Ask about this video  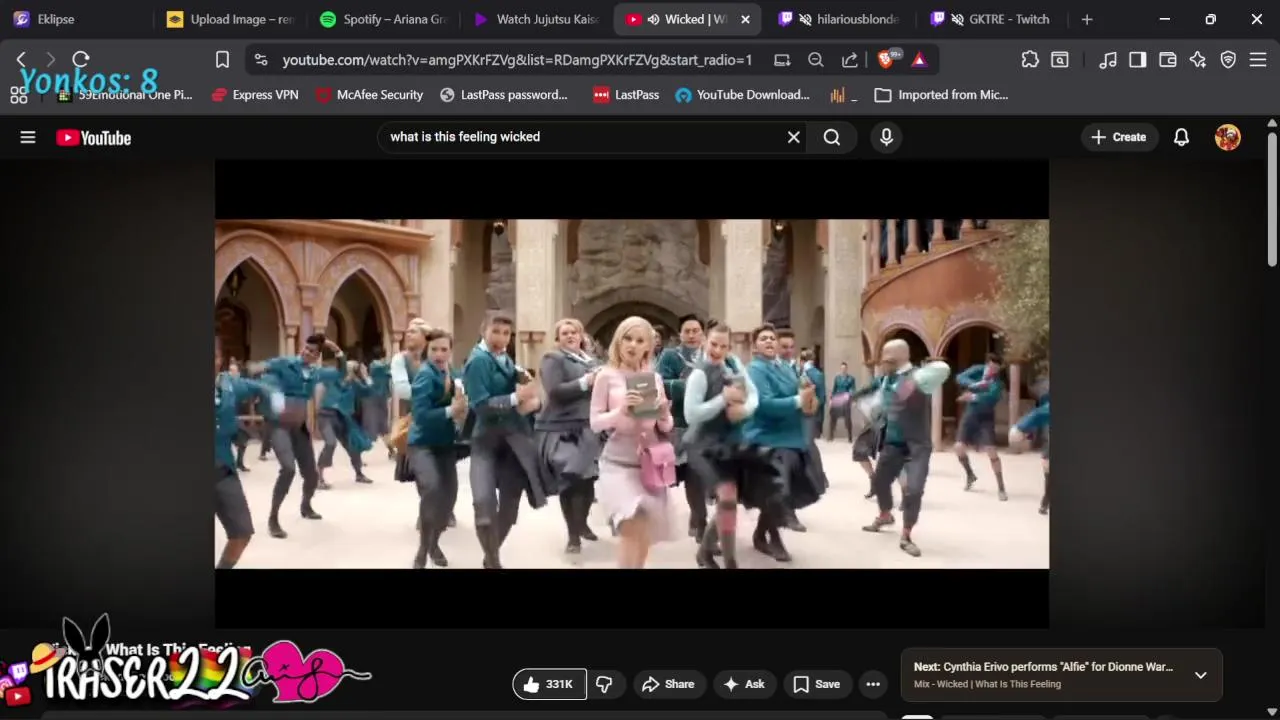(x=744, y=684)
